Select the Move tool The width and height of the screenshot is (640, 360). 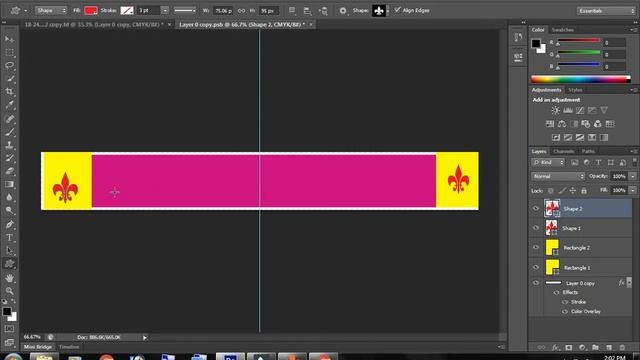9,39
